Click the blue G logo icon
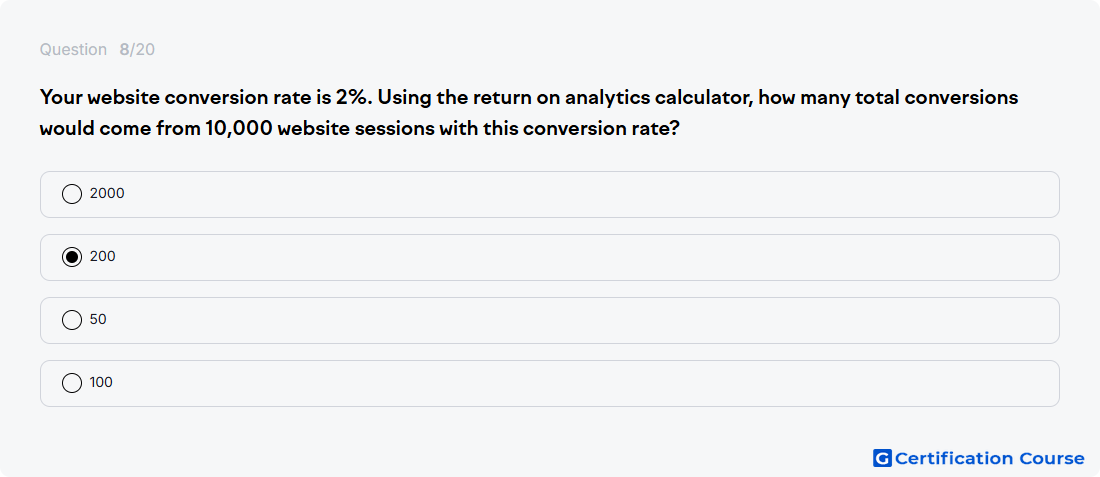This screenshot has height=477, width=1100. click(x=882, y=458)
